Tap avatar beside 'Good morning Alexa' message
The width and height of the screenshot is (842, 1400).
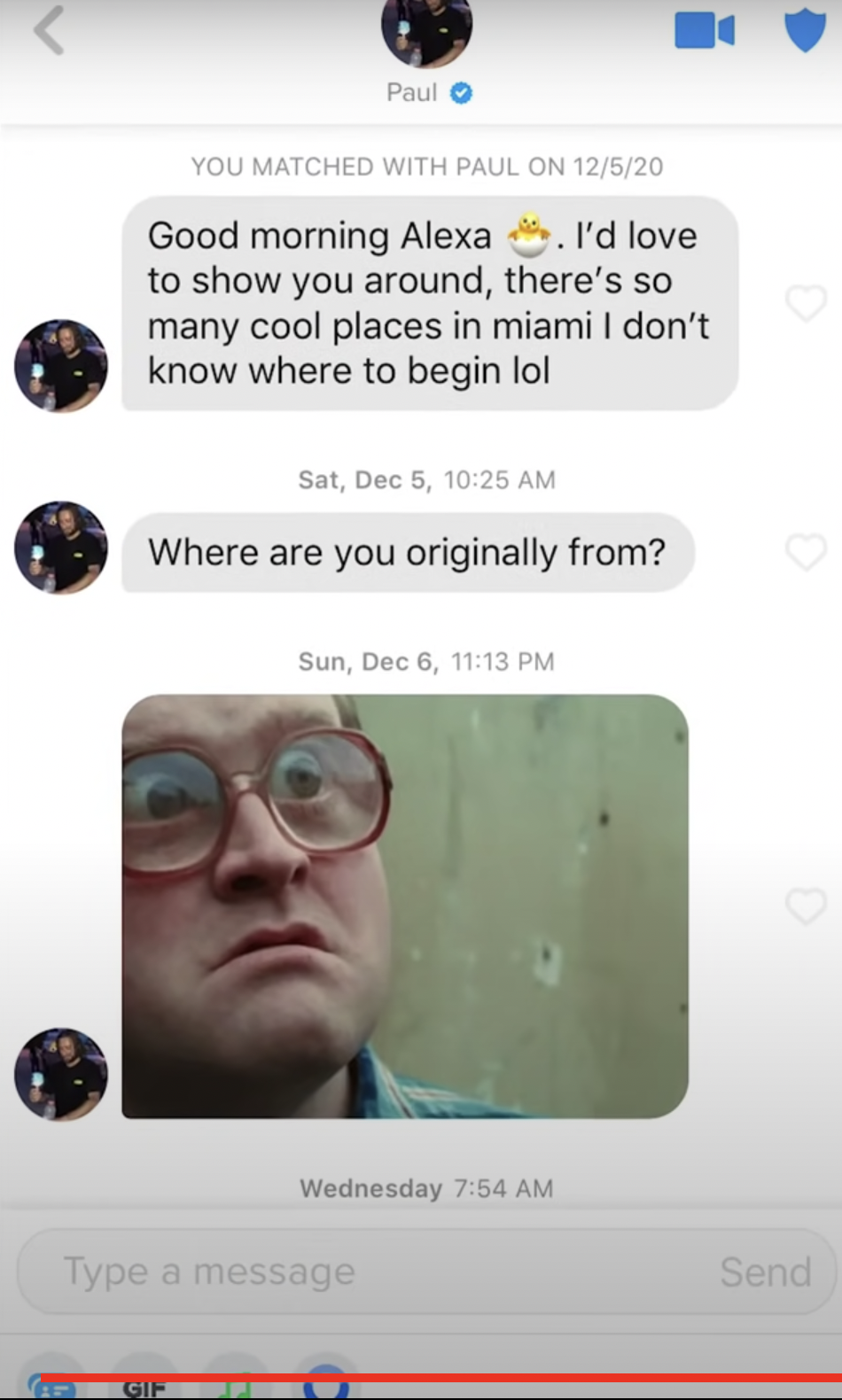(x=61, y=365)
